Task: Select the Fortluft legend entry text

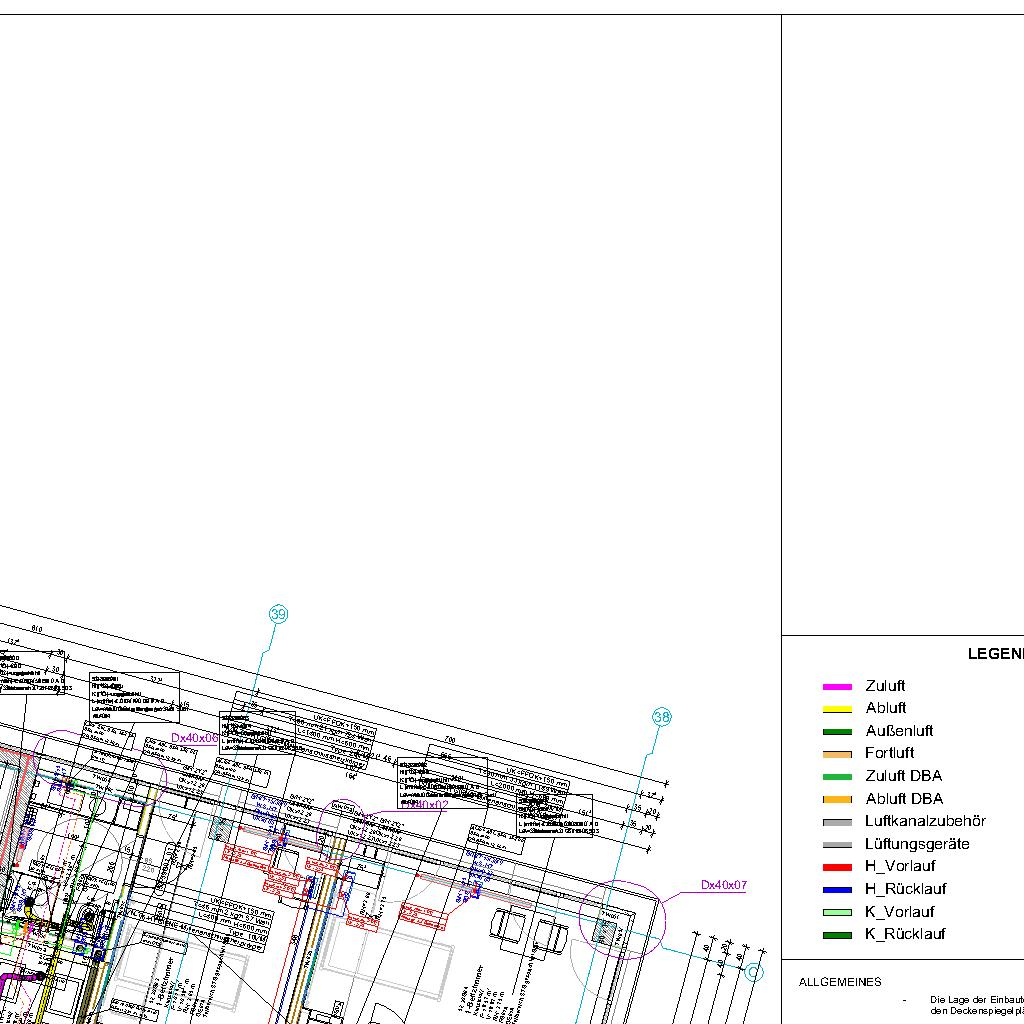Action: [889, 753]
